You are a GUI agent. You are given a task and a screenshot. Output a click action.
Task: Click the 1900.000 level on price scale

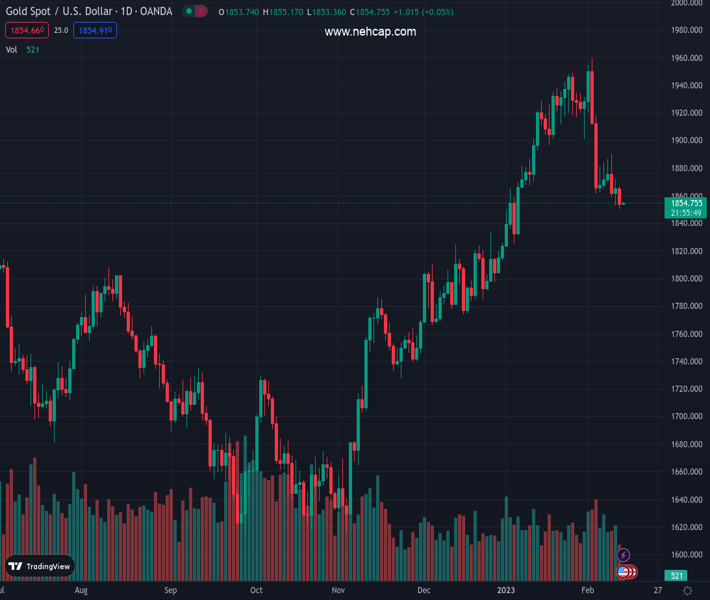pos(686,141)
